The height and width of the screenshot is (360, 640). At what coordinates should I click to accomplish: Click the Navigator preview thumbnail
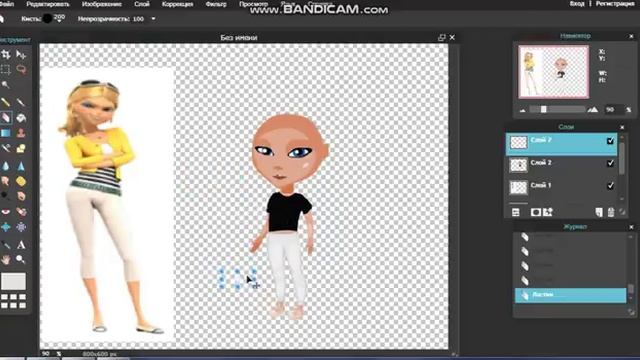[553, 72]
